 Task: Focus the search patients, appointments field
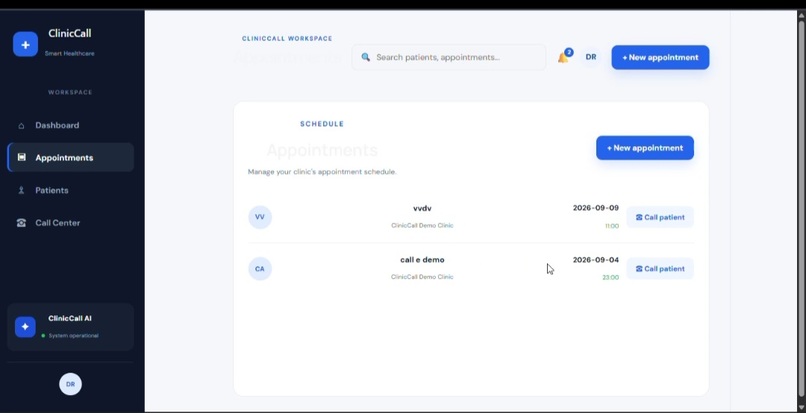pos(449,57)
